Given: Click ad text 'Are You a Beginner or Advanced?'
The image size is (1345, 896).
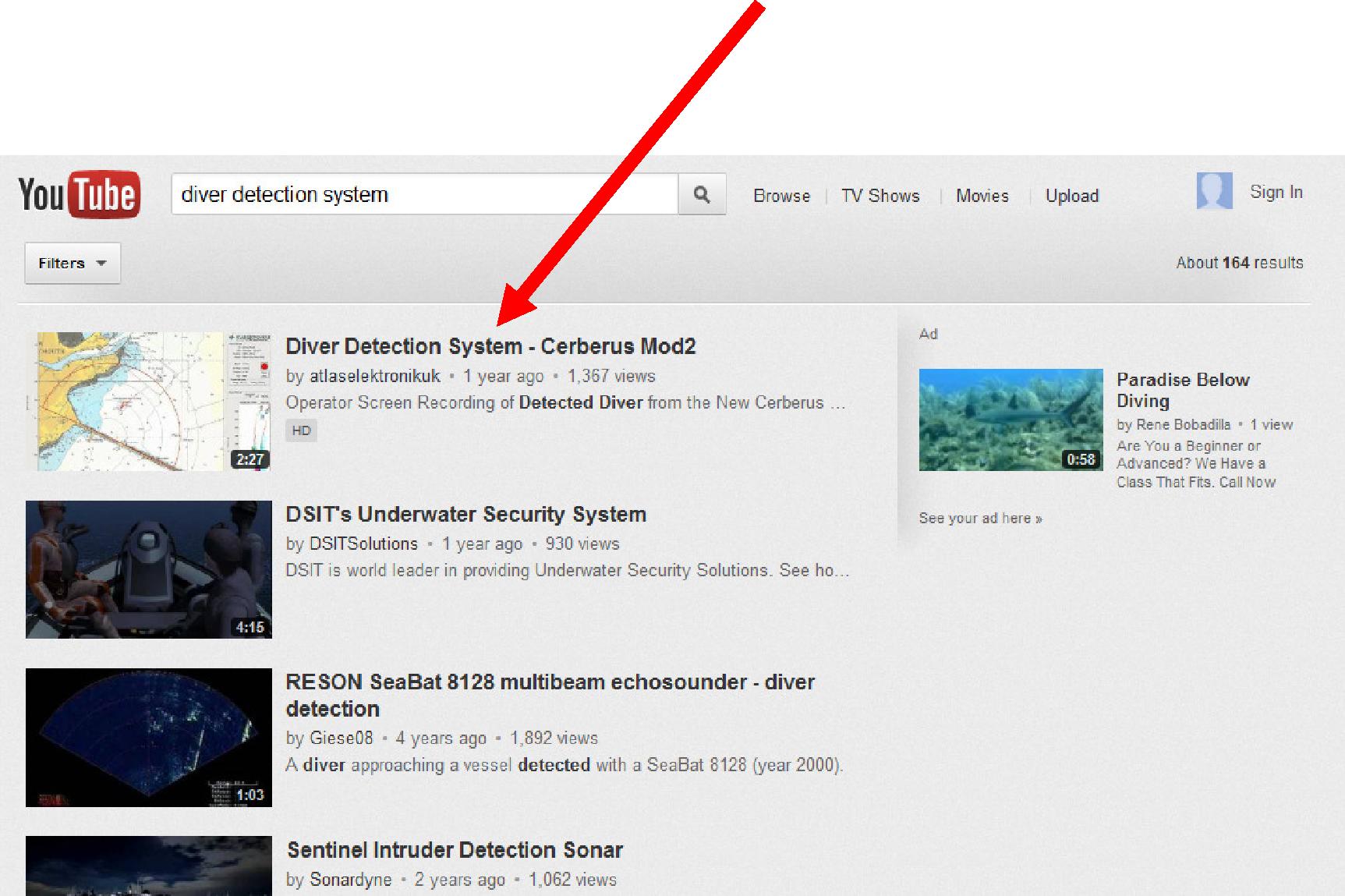Looking at the screenshot, I should pyautogui.click(x=1195, y=464).
